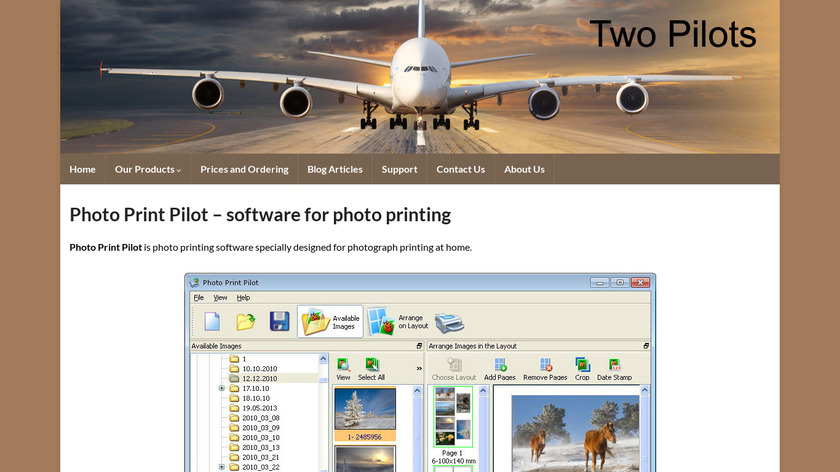
Task: Click up arrow of preview pane scrollbar
Action: pos(645,391)
